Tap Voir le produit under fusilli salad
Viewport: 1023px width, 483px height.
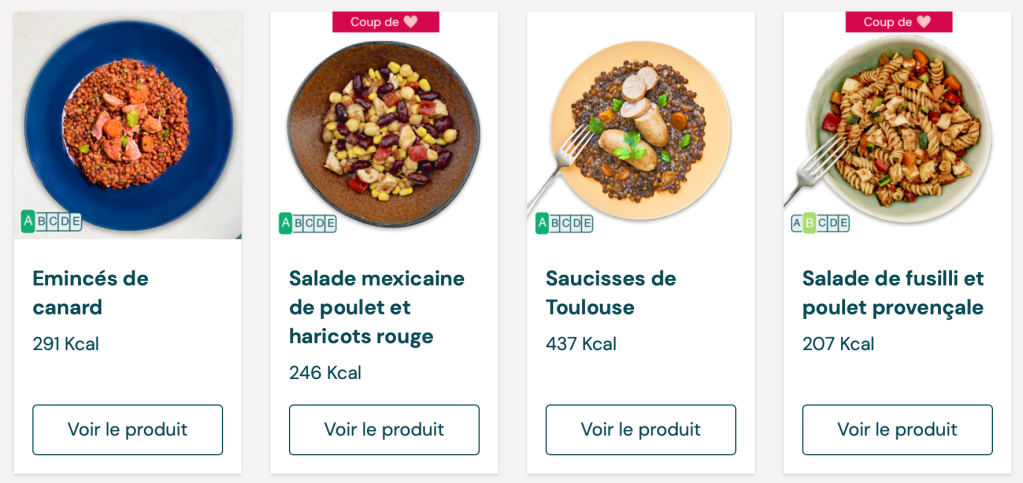coord(897,429)
